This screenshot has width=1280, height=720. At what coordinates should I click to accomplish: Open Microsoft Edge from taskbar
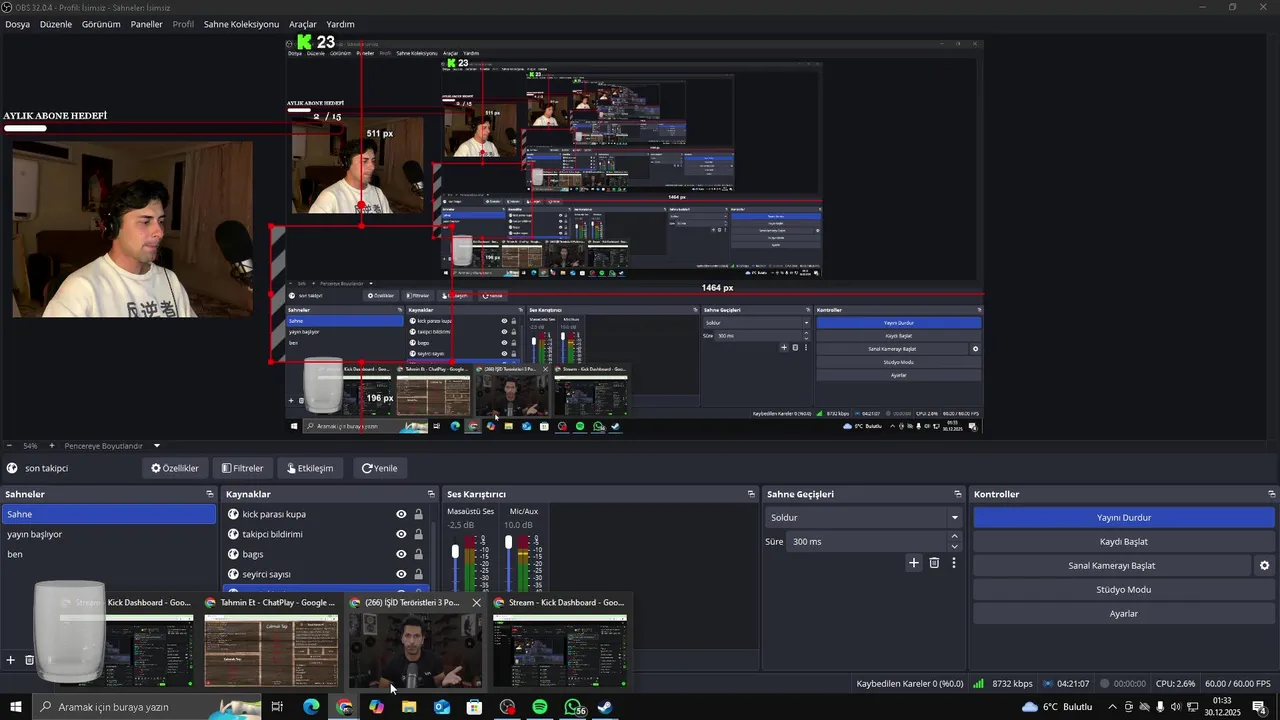[311, 707]
